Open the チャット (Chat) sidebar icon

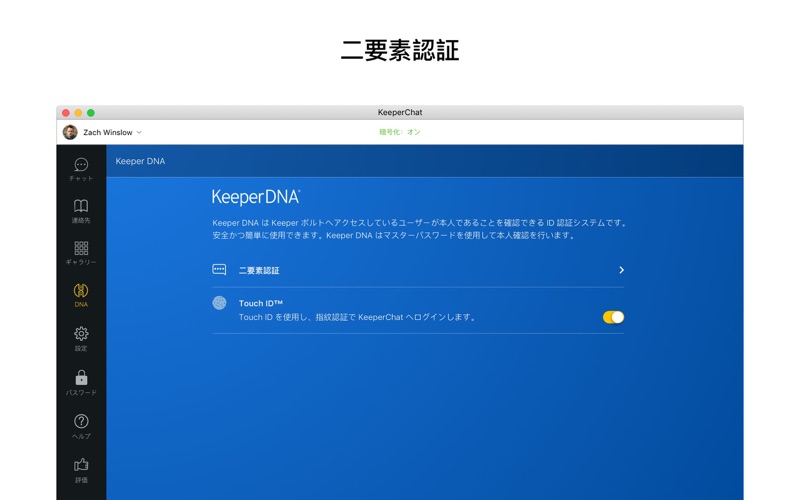(81, 165)
